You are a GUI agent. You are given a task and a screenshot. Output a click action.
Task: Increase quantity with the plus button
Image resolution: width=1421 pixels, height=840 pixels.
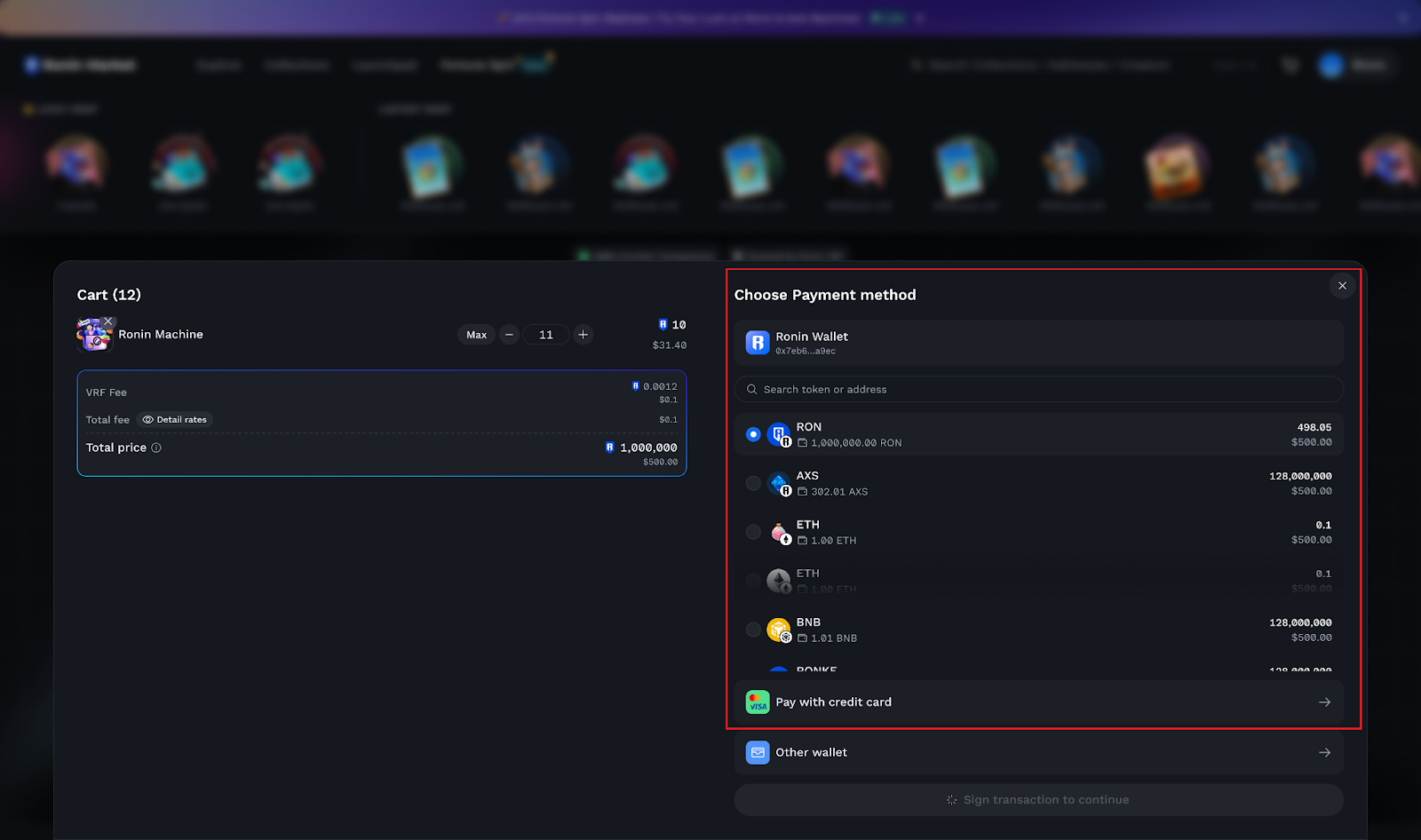pyautogui.click(x=583, y=335)
